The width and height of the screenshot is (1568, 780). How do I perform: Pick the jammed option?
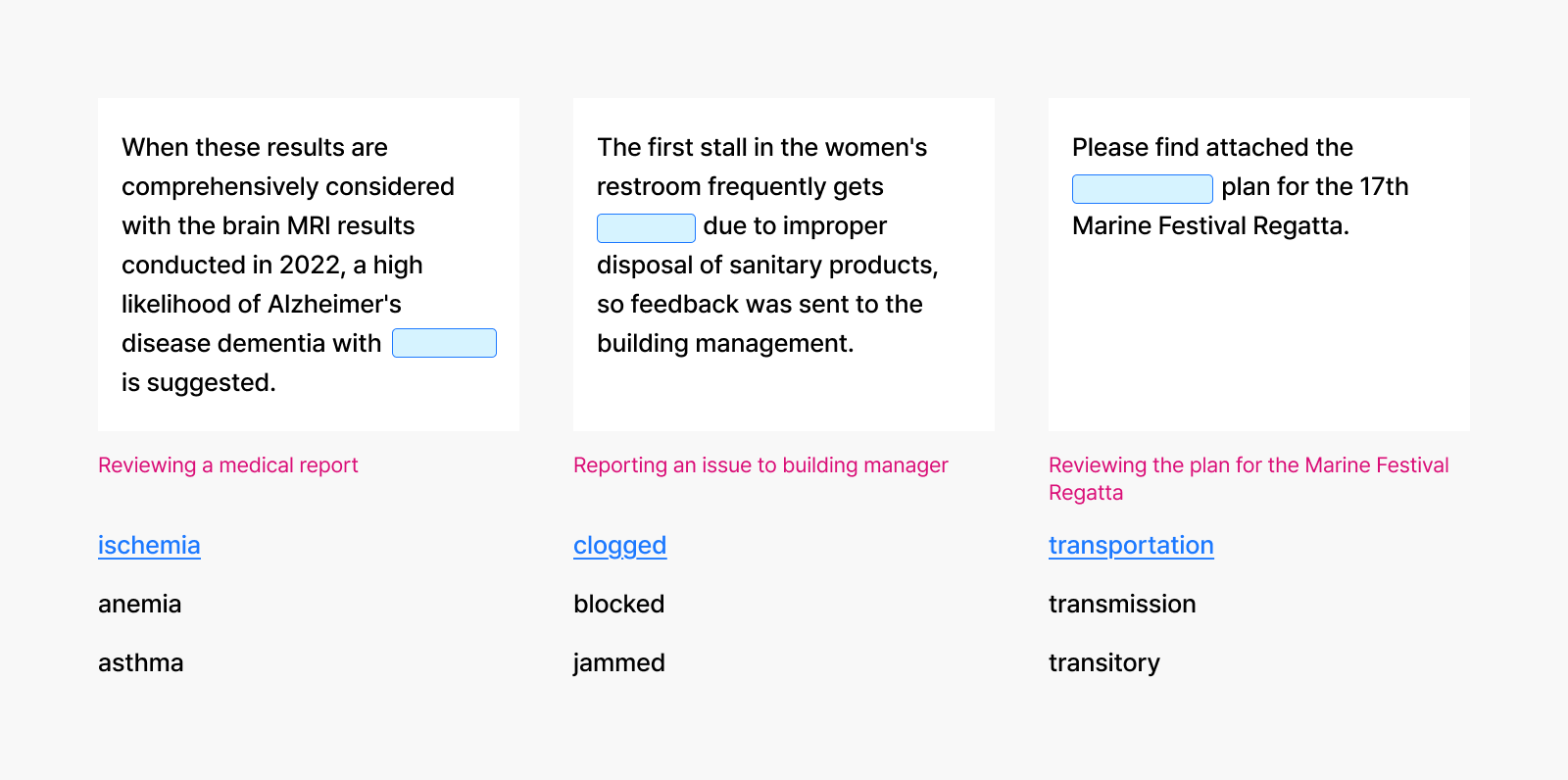point(618,662)
